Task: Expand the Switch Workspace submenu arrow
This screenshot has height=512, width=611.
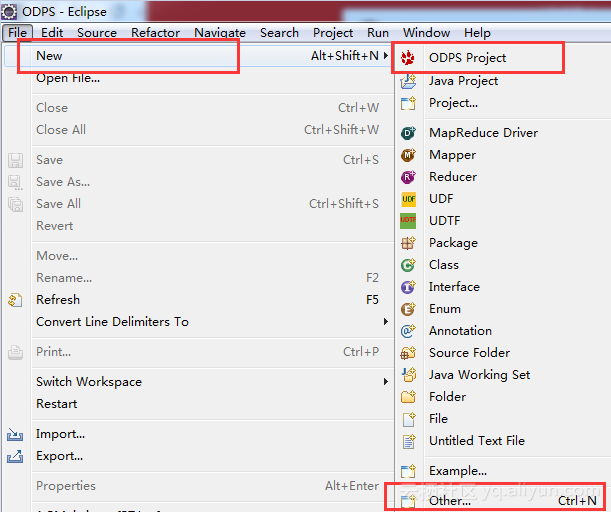Action: (x=385, y=381)
